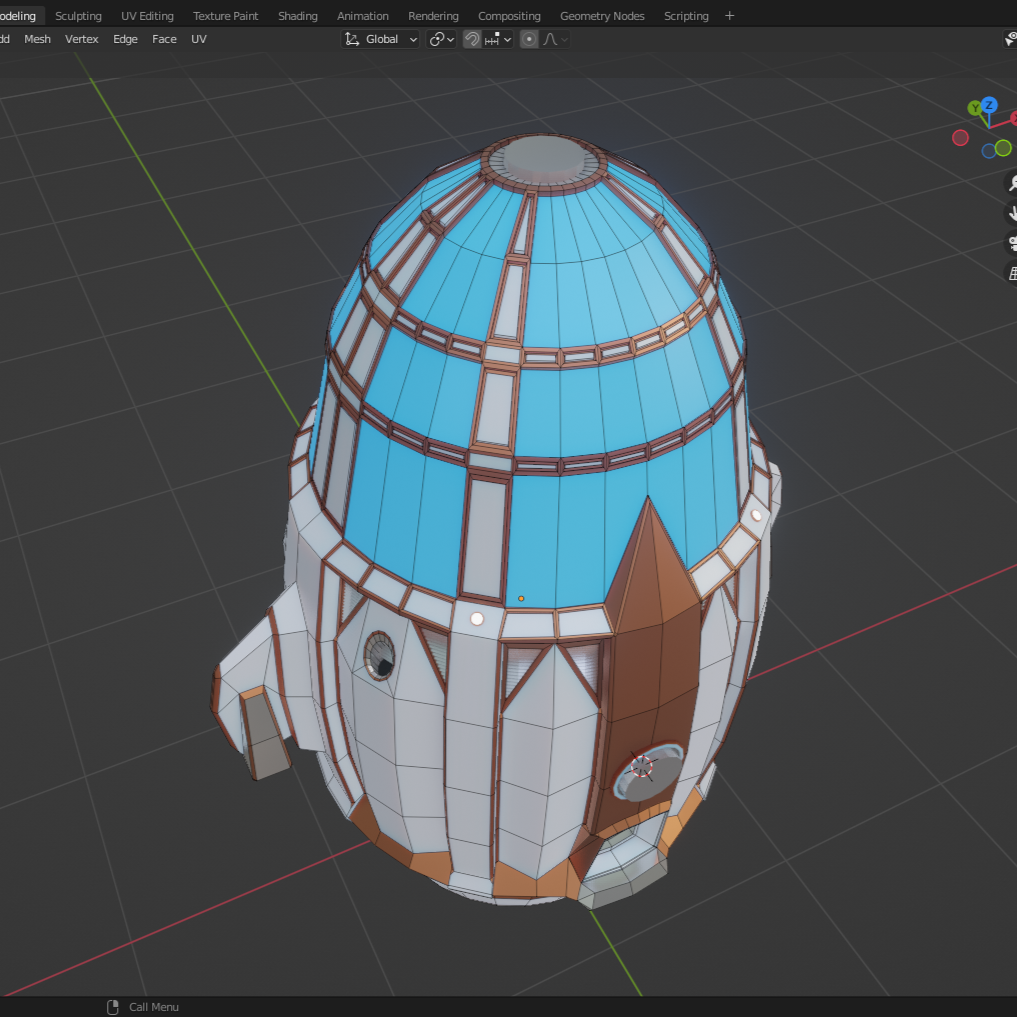Open the snapping options dropdown
This screenshot has height=1017, width=1017.
[x=498, y=39]
